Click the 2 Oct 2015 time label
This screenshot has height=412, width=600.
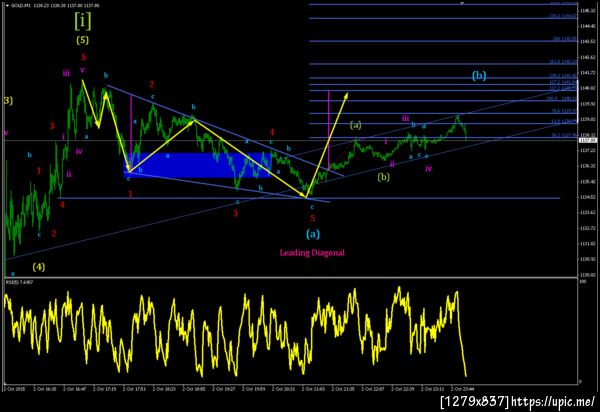pos(15,389)
